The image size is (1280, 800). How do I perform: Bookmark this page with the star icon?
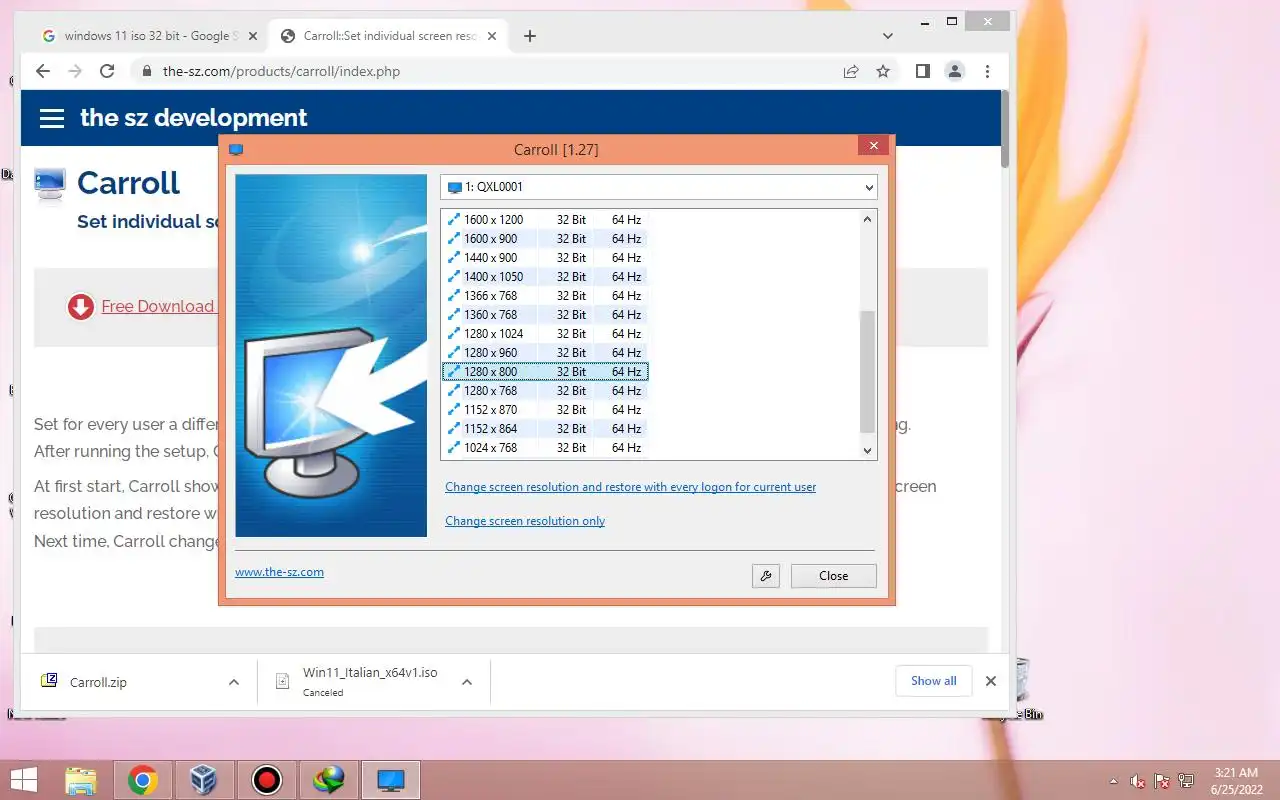(x=883, y=71)
